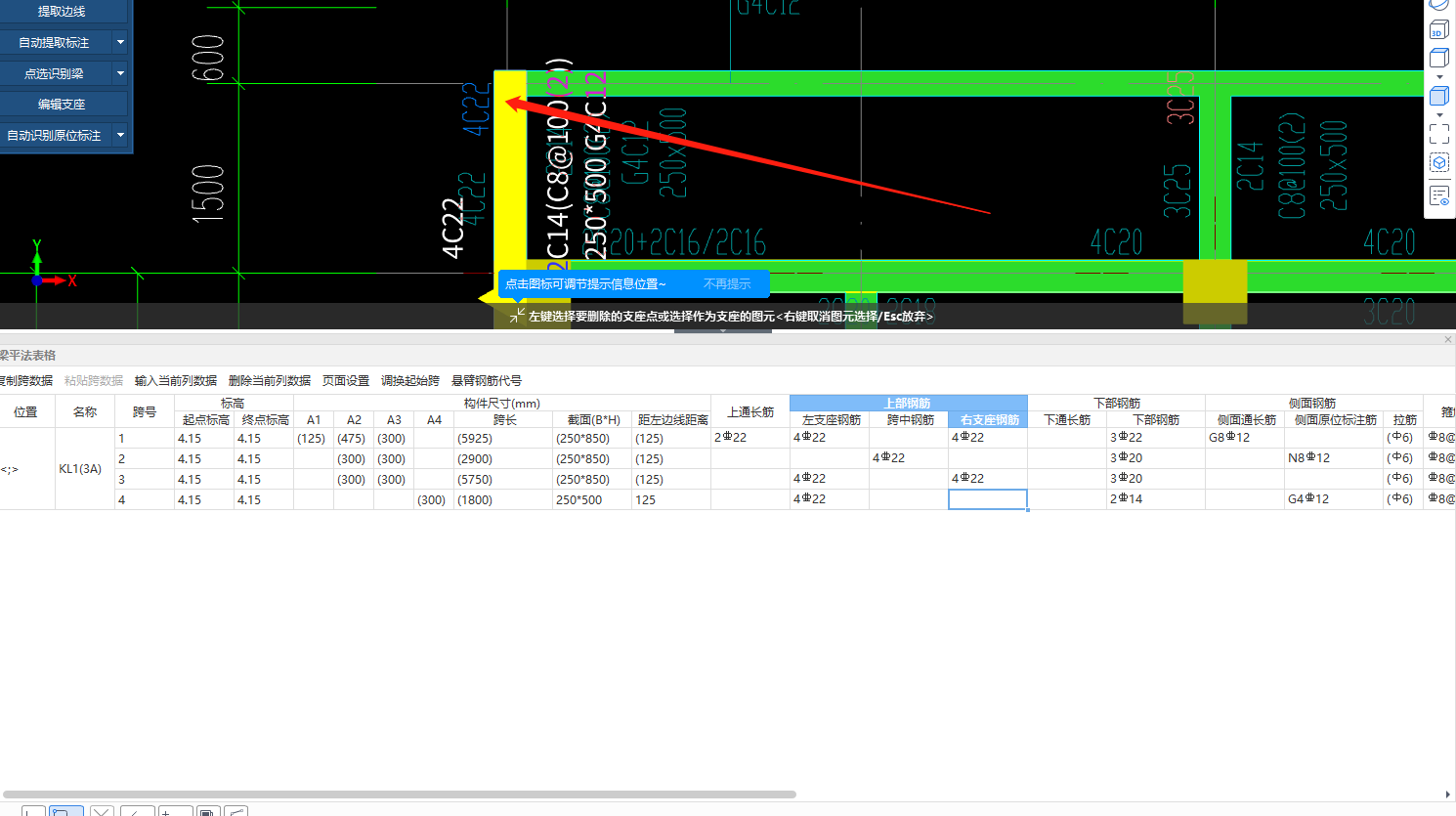Open dropdown arrow below shaded cube
This screenshot has height=816, width=1456.
pyautogui.click(x=1439, y=114)
